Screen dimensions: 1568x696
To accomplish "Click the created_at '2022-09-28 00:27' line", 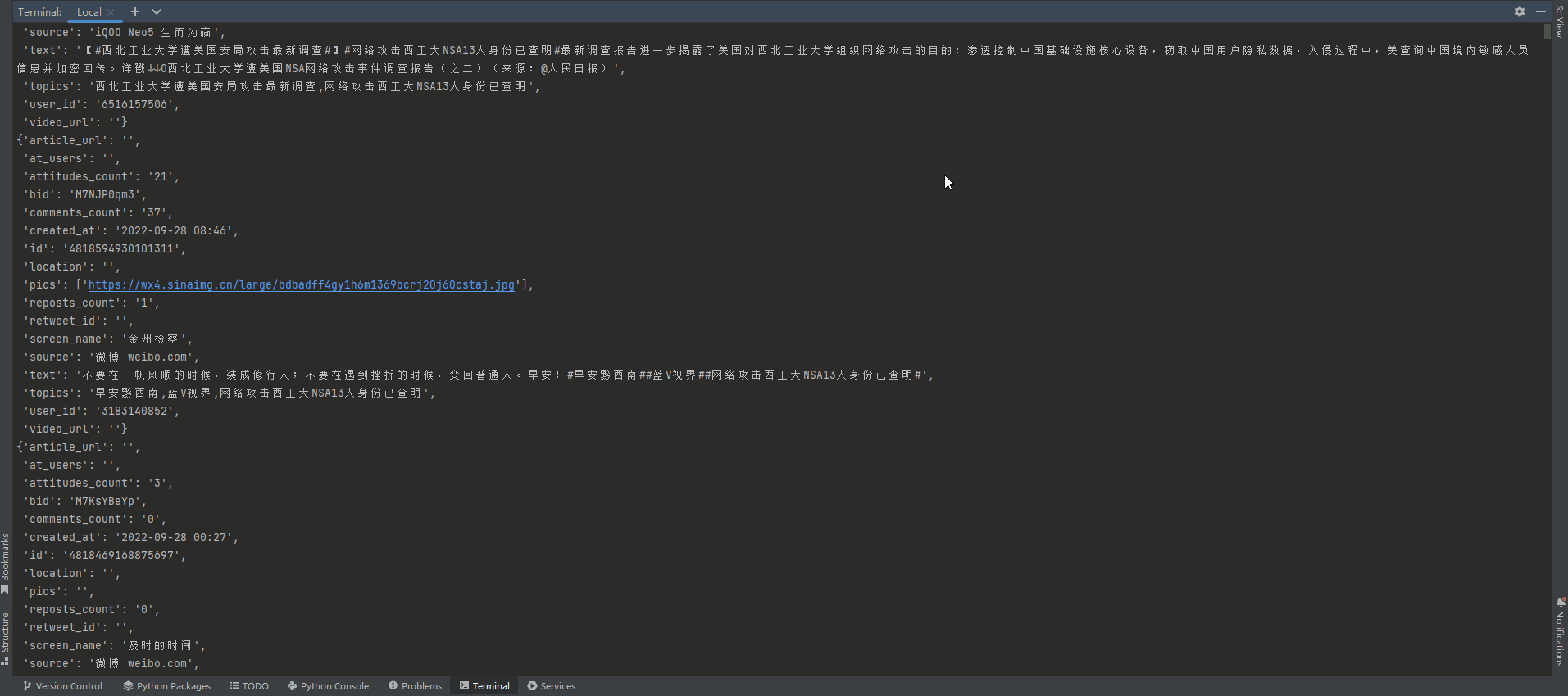I will [130, 537].
